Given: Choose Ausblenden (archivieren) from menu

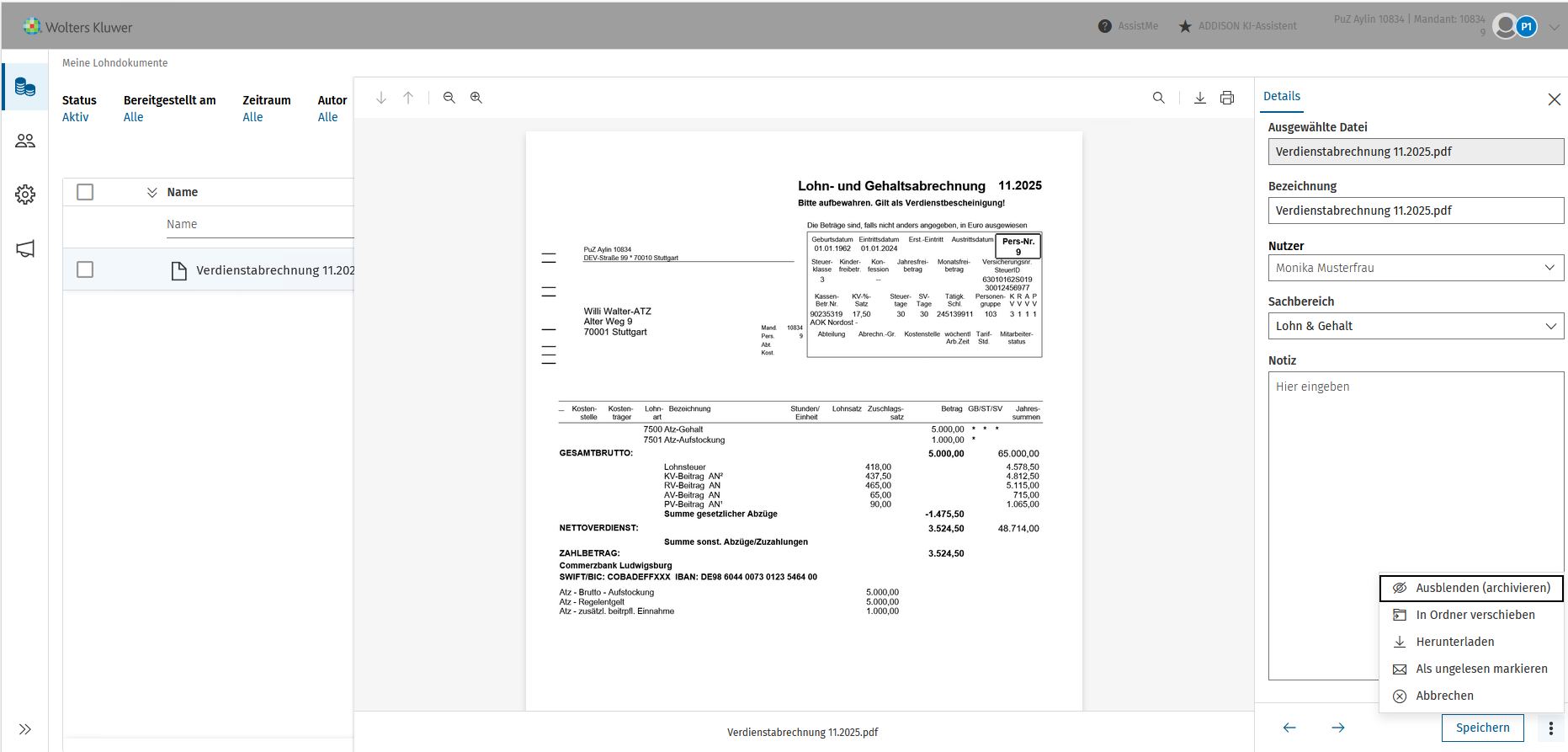Looking at the screenshot, I should click(1471, 588).
